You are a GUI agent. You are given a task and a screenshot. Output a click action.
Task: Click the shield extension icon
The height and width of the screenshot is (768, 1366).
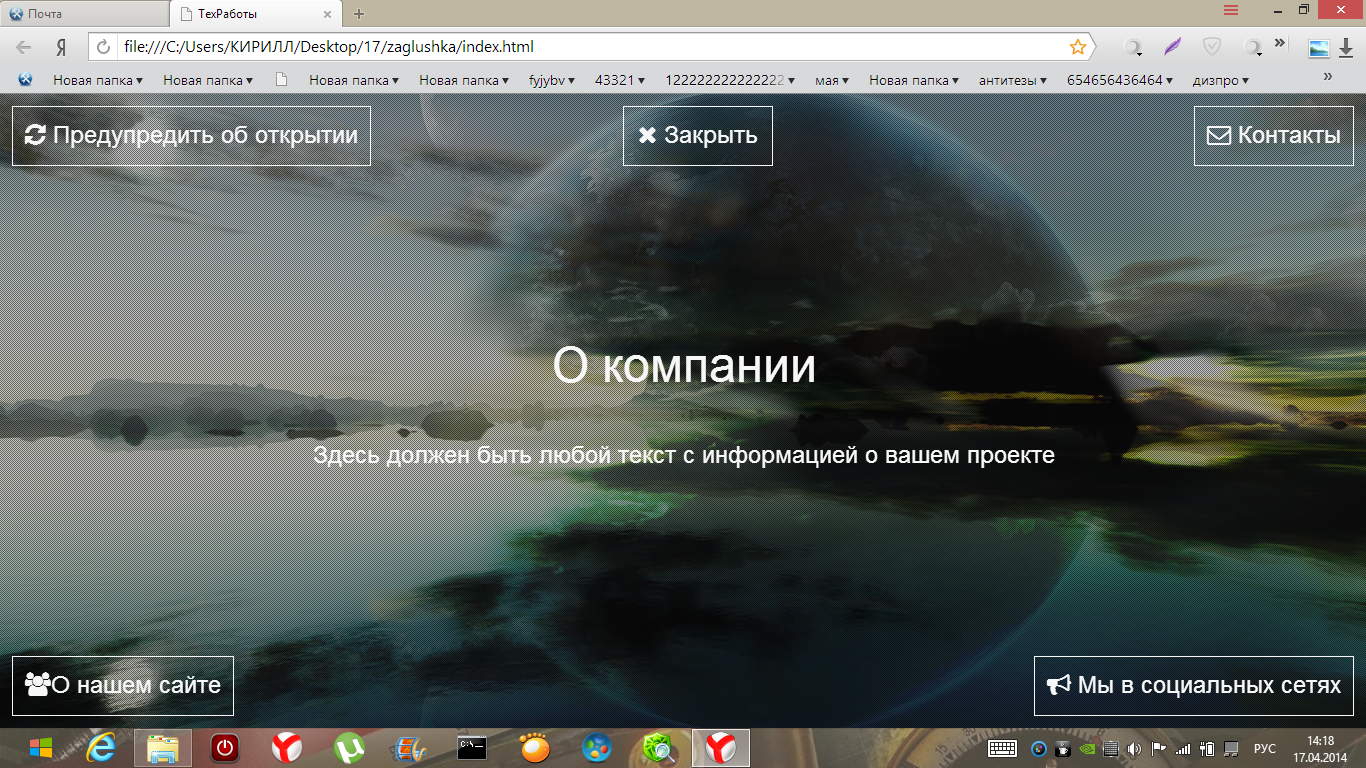tap(1212, 47)
